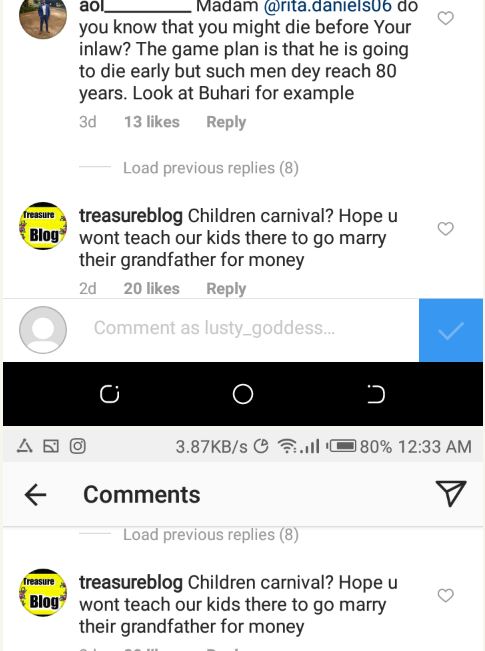The height and width of the screenshot is (651, 485).
Task: Tap the Android back navigation button
Action: coord(376,394)
